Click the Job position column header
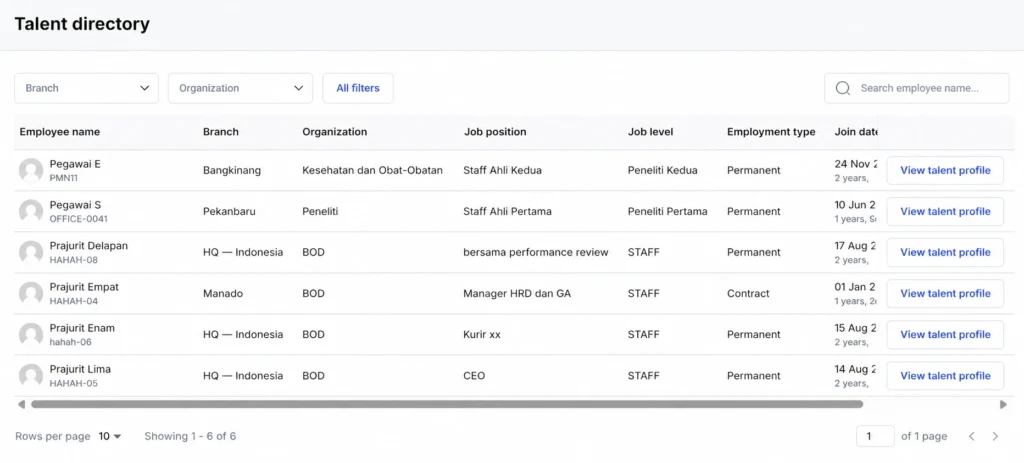Viewport: 1024px width, 463px height. (495, 132)
